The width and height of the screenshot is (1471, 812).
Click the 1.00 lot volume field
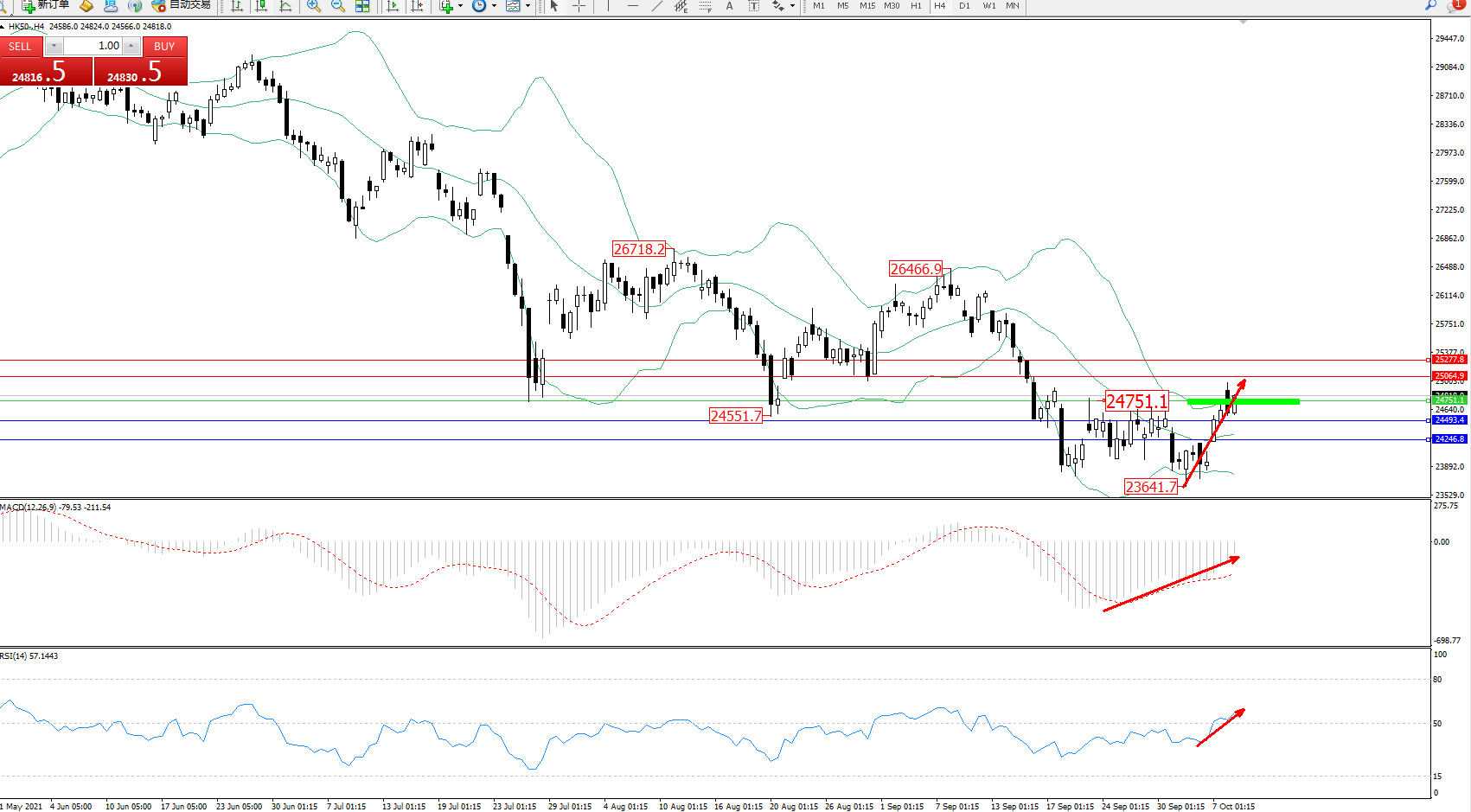coord(93,46)
